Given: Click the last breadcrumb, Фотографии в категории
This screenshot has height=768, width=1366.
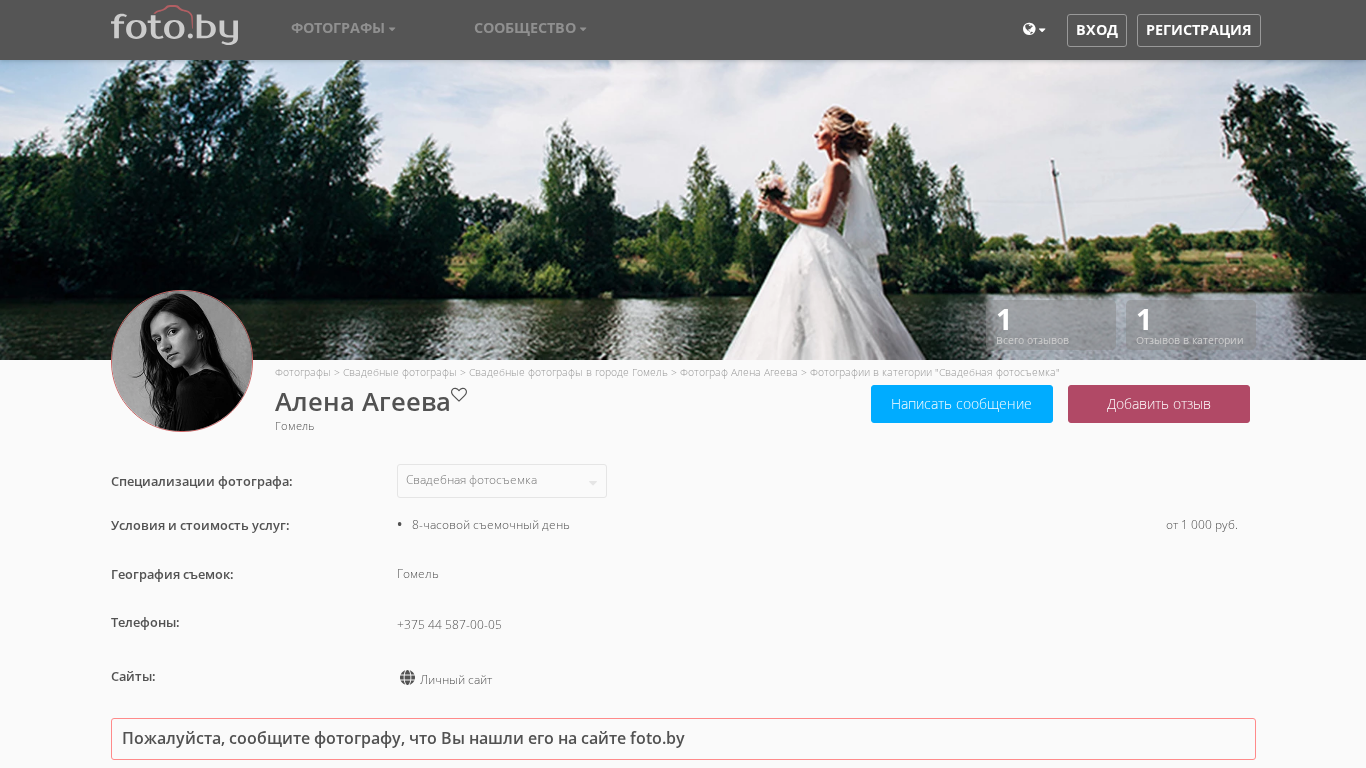Looking at the screenshot, I should coord(935,372).
